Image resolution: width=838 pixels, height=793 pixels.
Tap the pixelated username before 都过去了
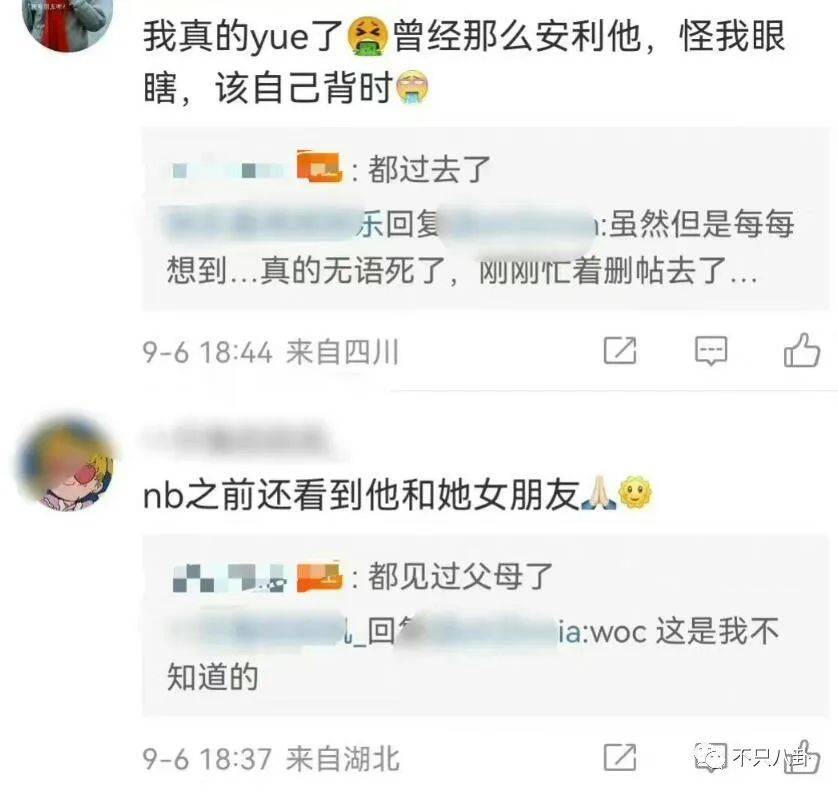[x=228, y=170]
